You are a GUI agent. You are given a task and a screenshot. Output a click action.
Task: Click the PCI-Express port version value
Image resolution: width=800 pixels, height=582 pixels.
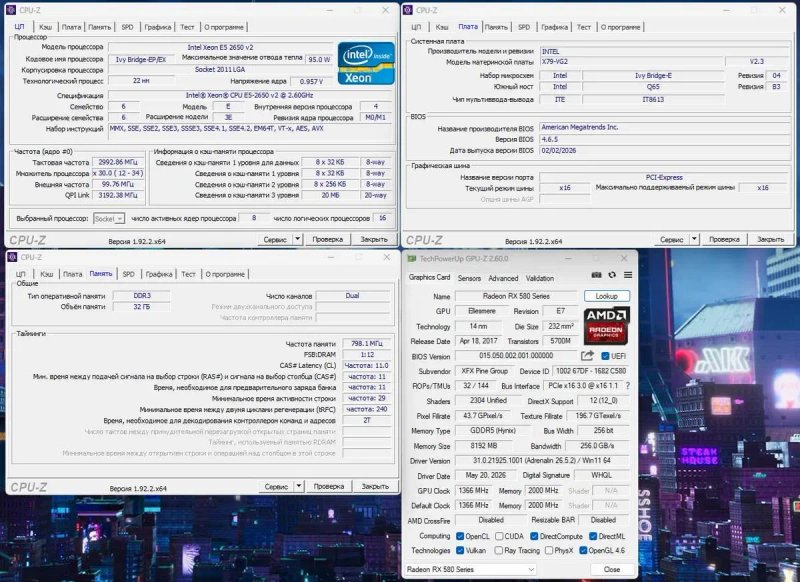pos(664,177)
